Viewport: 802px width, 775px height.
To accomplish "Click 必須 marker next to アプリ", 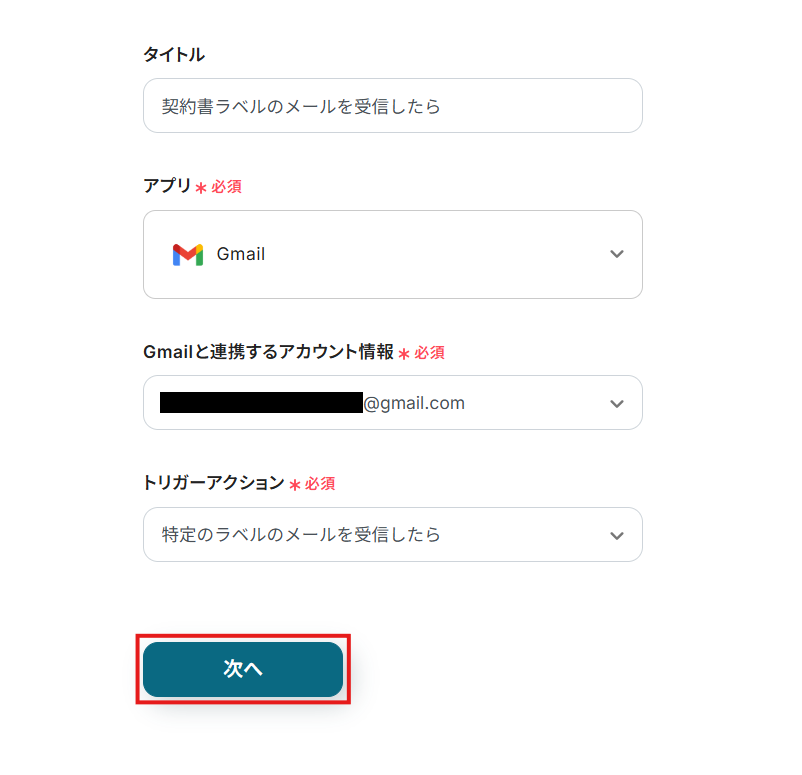I will 226,187.
